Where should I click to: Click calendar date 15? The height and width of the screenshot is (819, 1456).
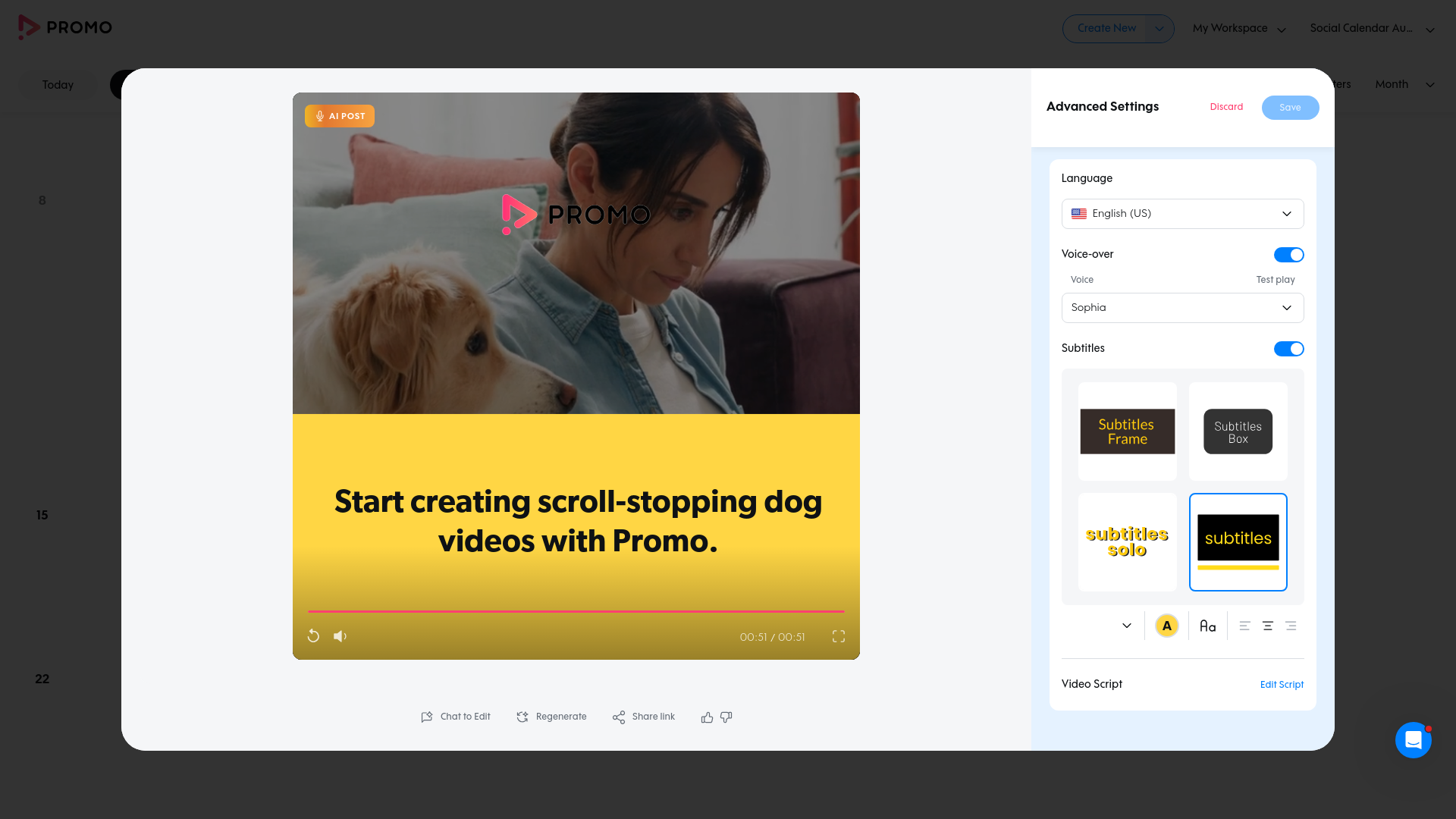(42, 515)
